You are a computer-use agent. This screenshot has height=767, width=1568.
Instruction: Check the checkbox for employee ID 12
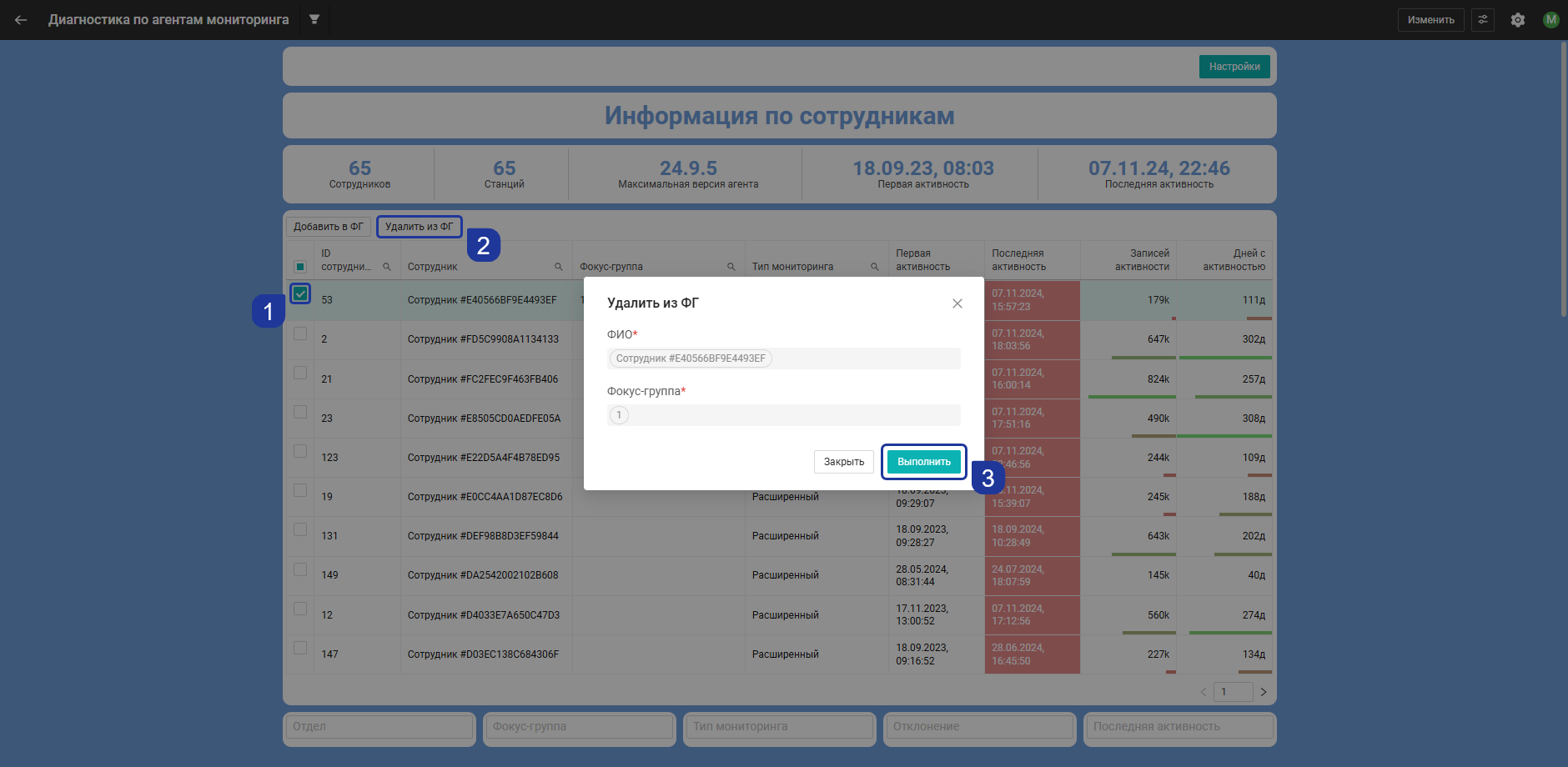point(300,609)
